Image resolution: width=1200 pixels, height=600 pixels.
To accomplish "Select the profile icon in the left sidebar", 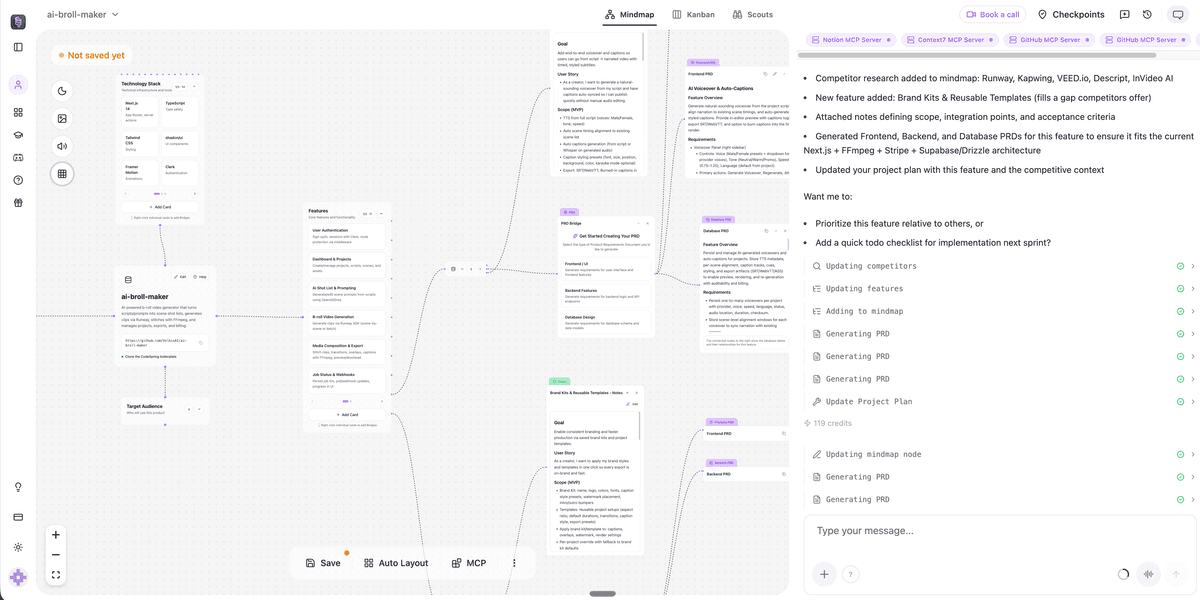I will click(x=17, y=85).
